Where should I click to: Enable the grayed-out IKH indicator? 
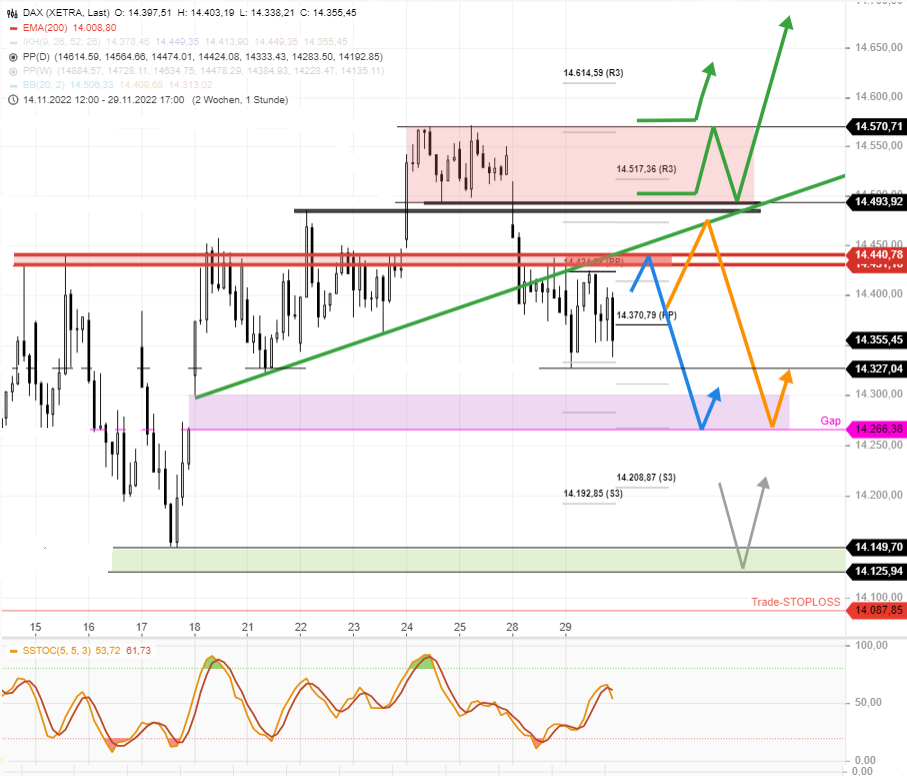point(13,44)
